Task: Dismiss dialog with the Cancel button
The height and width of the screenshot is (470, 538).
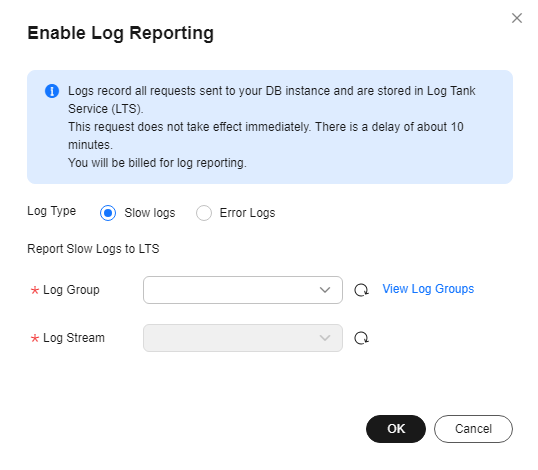Action: [x=473, y=429]
